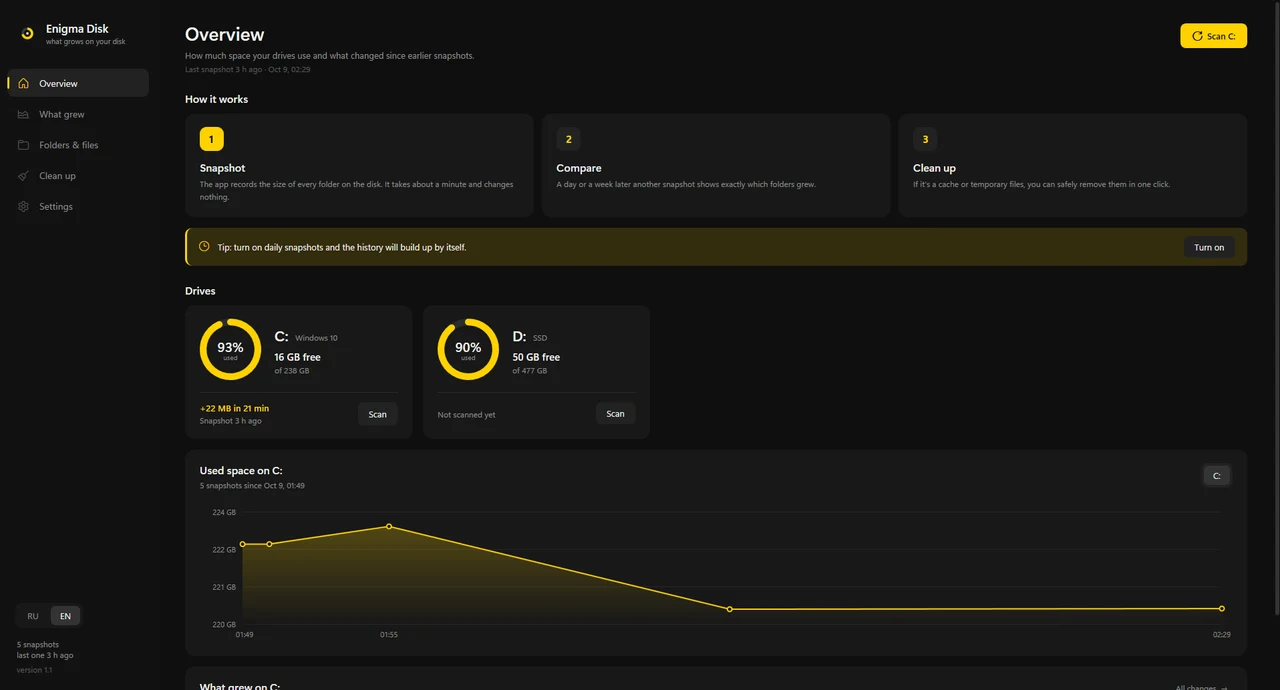This screenshot has width=1280, height=690.
Task: Click the 90% used ring for drive D:
Action: pyautogui.click(x=468, y=349)
